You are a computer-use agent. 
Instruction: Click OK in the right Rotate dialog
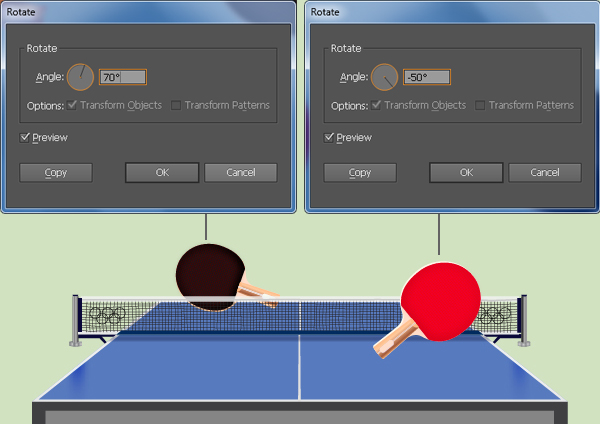tap(466, 173)
